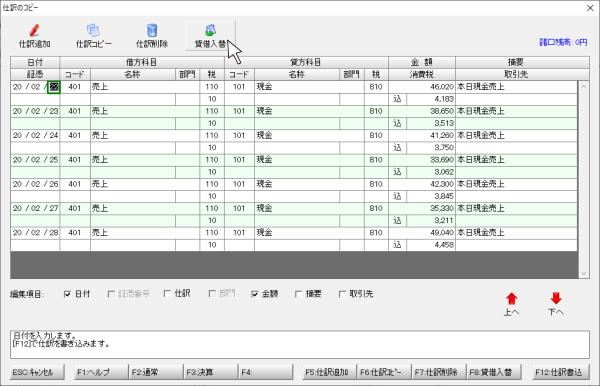The image size is (600, 386).
Task: Select date cell 20/02/26
Action: 35,184
